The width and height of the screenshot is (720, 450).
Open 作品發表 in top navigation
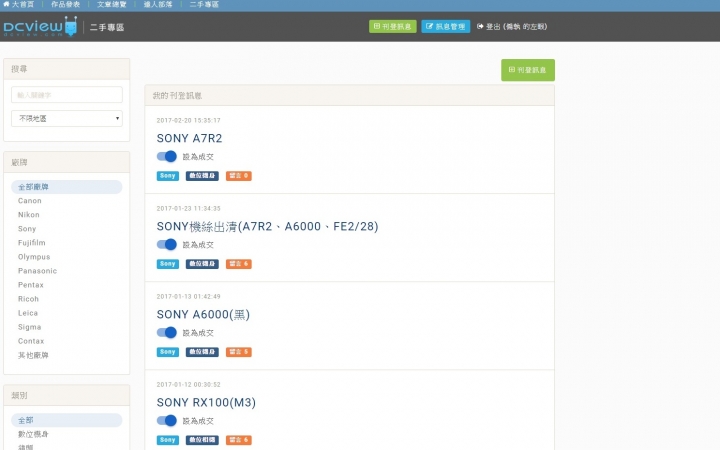65,5
